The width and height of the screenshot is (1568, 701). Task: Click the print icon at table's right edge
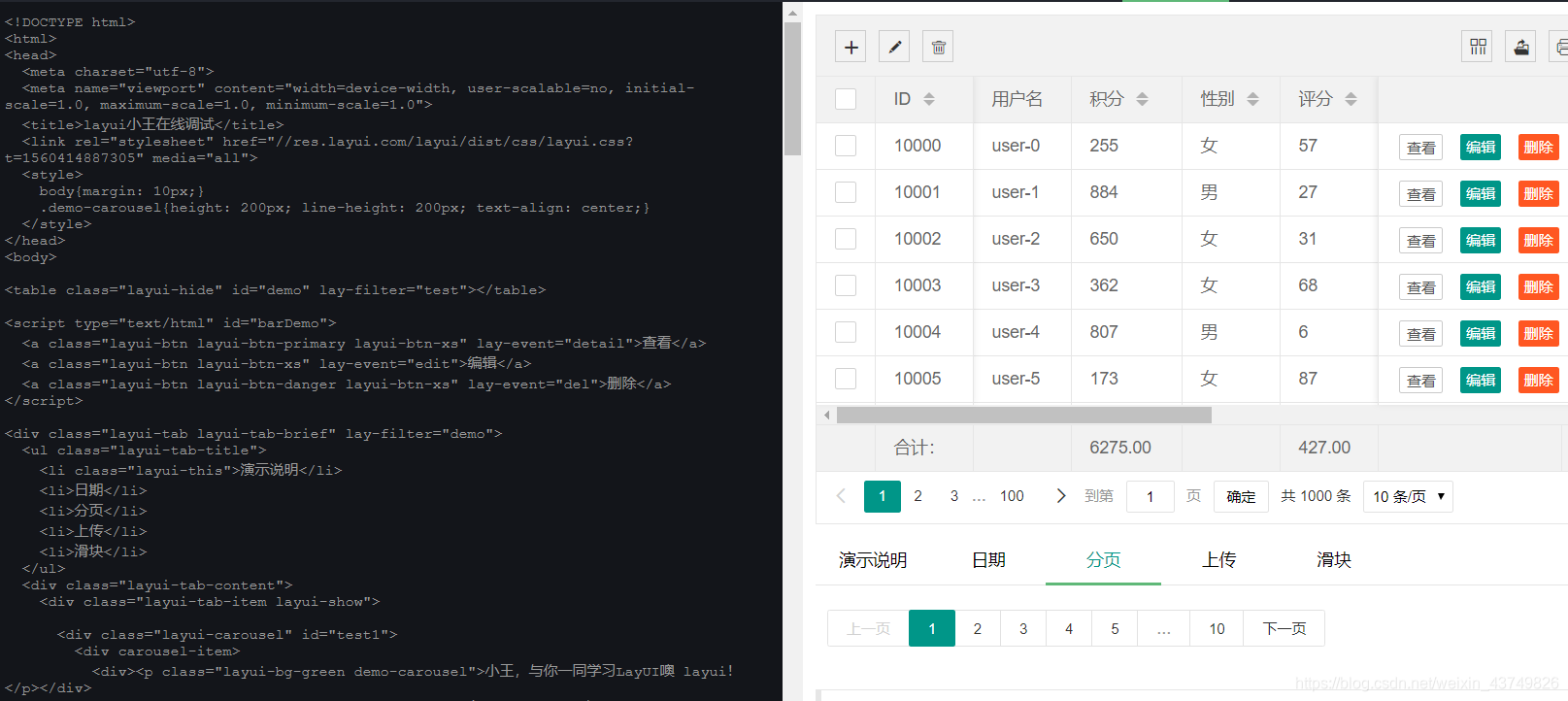[1559, 47]
